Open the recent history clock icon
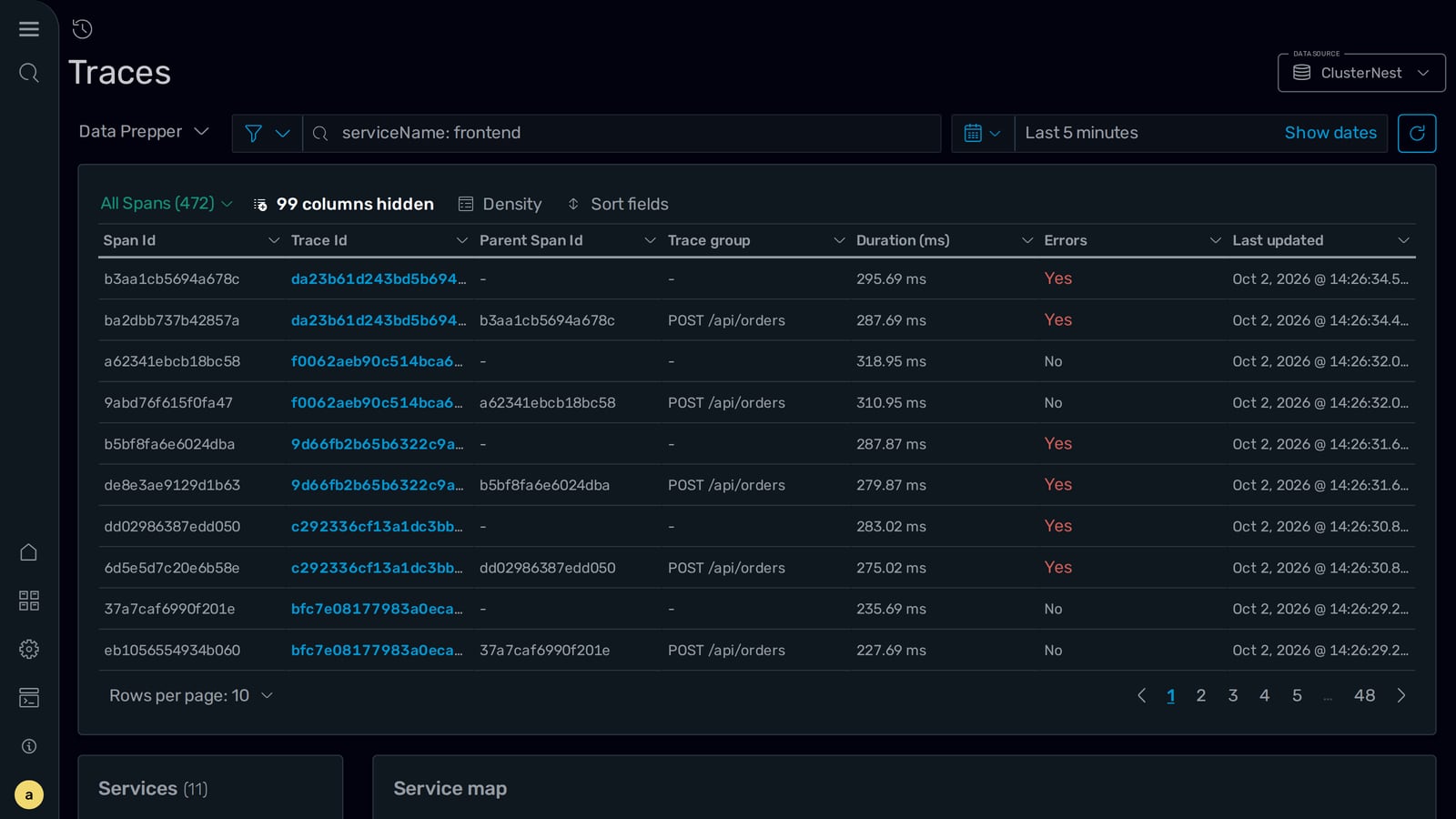The image size is (1456, 819). (82, 29)
